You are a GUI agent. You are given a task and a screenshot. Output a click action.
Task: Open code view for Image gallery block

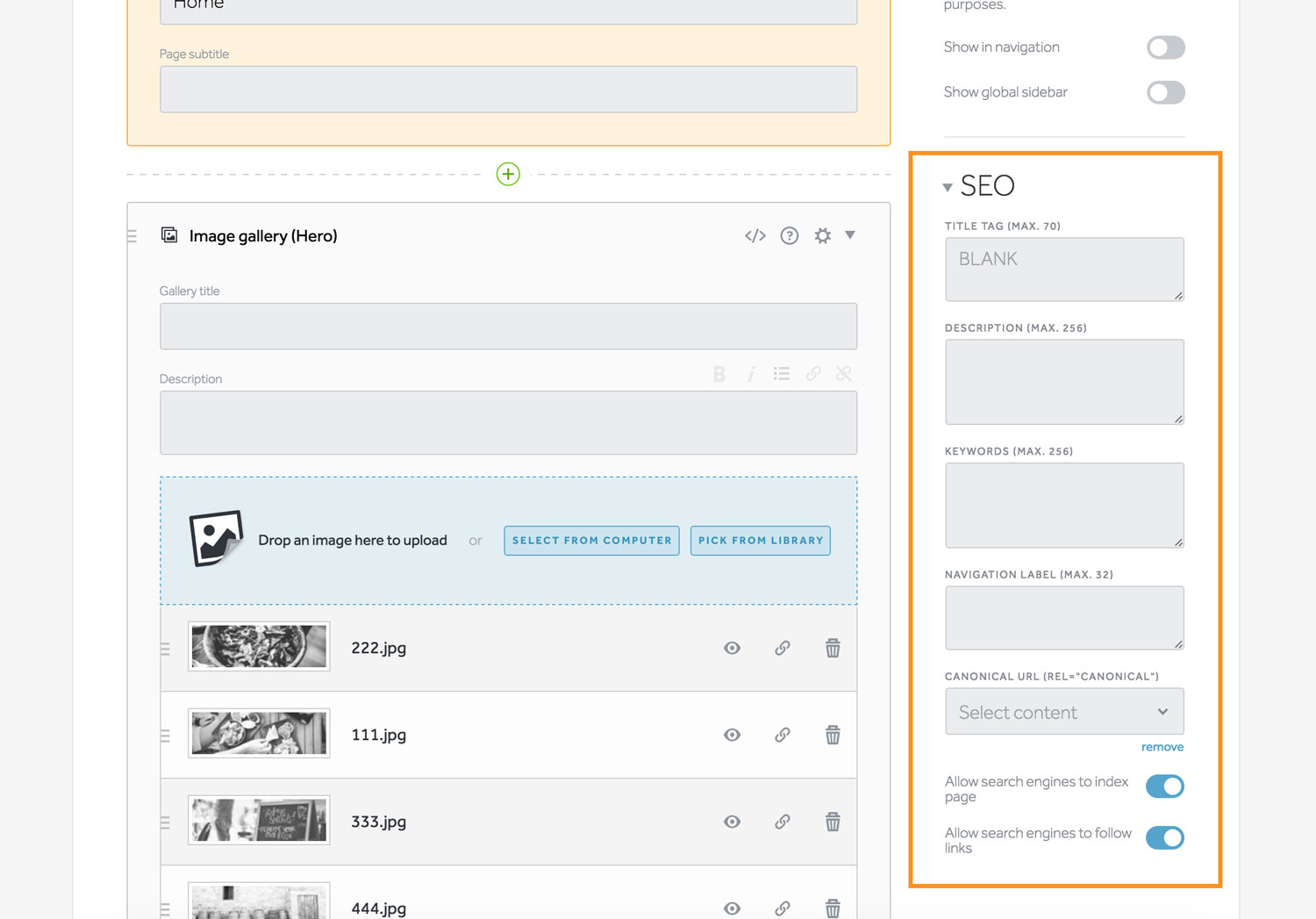coord(755,235)
